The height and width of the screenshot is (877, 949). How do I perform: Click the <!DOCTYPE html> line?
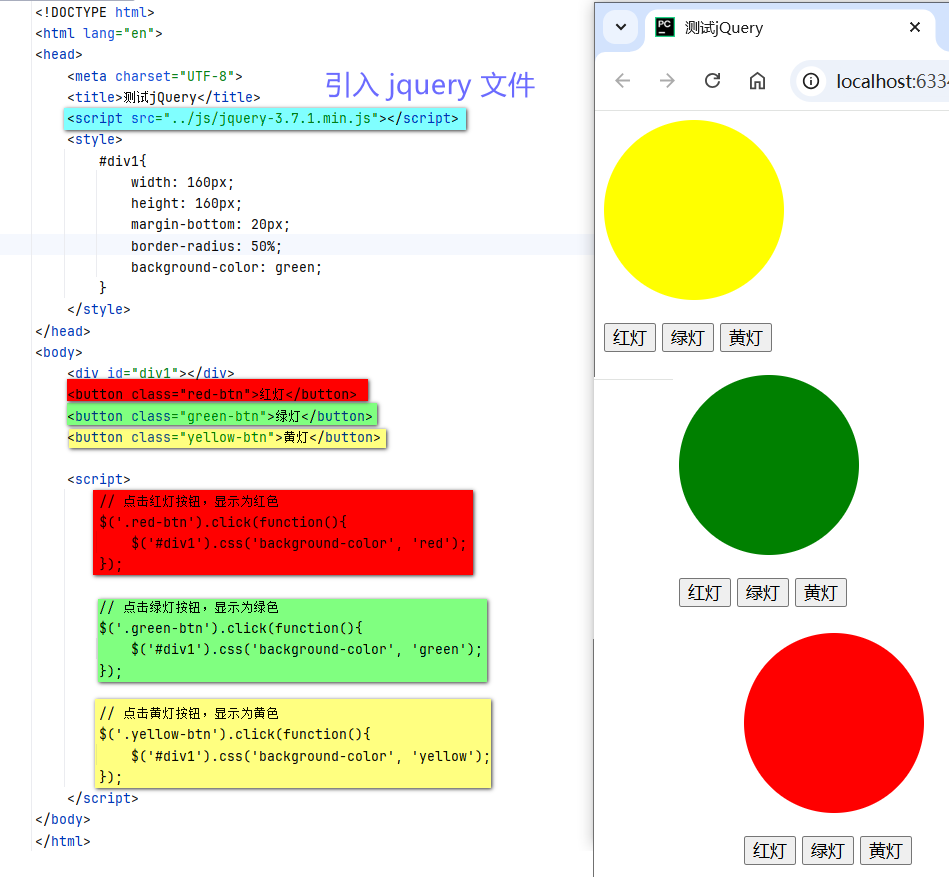95,12
